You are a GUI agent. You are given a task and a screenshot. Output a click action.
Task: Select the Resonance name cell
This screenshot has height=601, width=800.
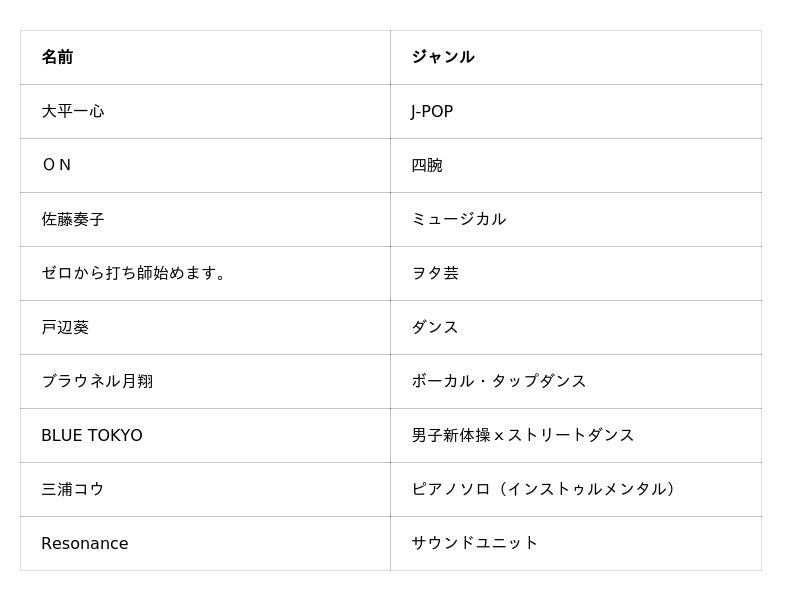[x=85, y=543]
